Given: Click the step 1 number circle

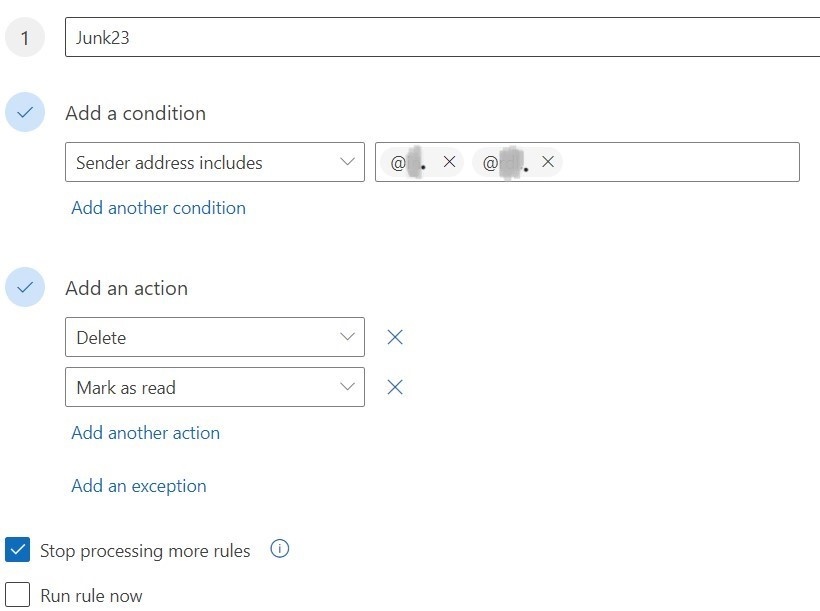Looking at the screenshot, I should [x=25, y=37].
